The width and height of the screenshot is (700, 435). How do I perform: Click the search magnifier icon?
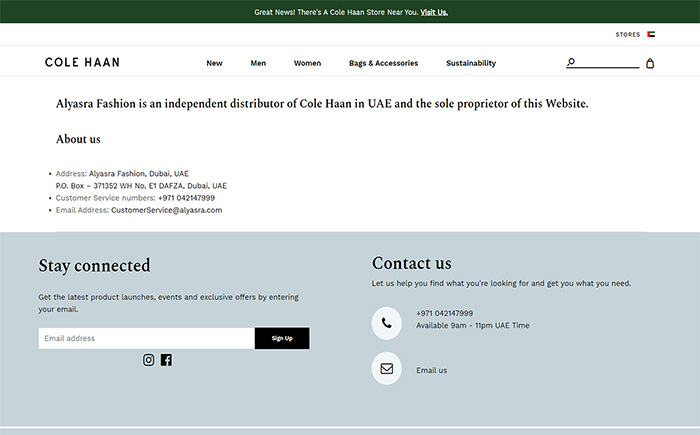point(571,63)
